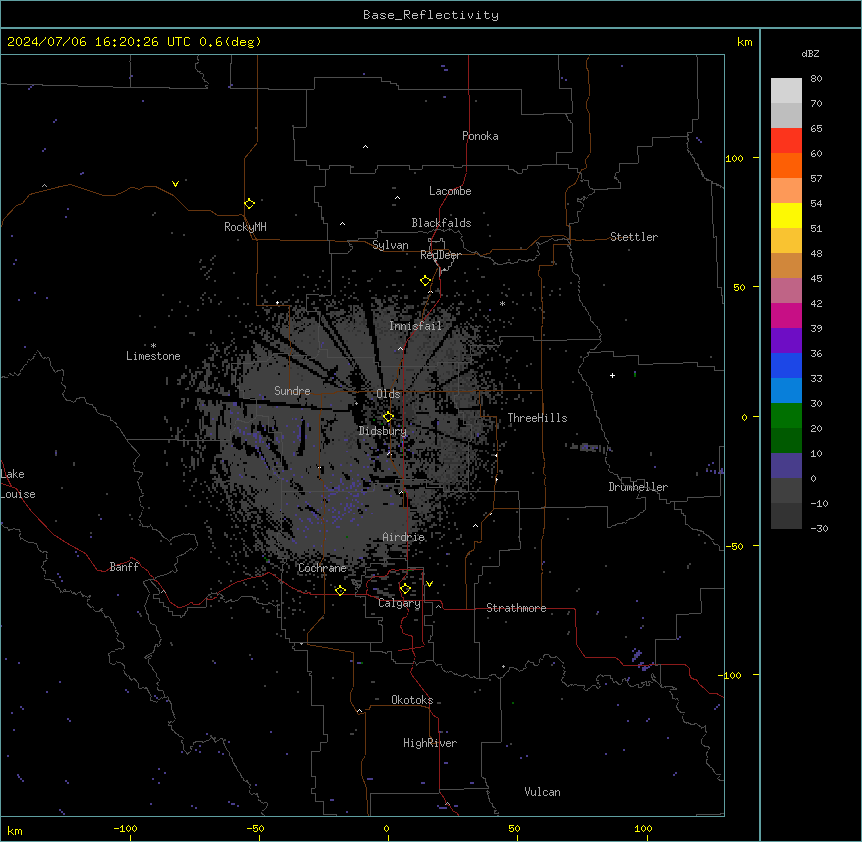
Task: Click the asterisk marker east of Innisfail
Action: 502,304
